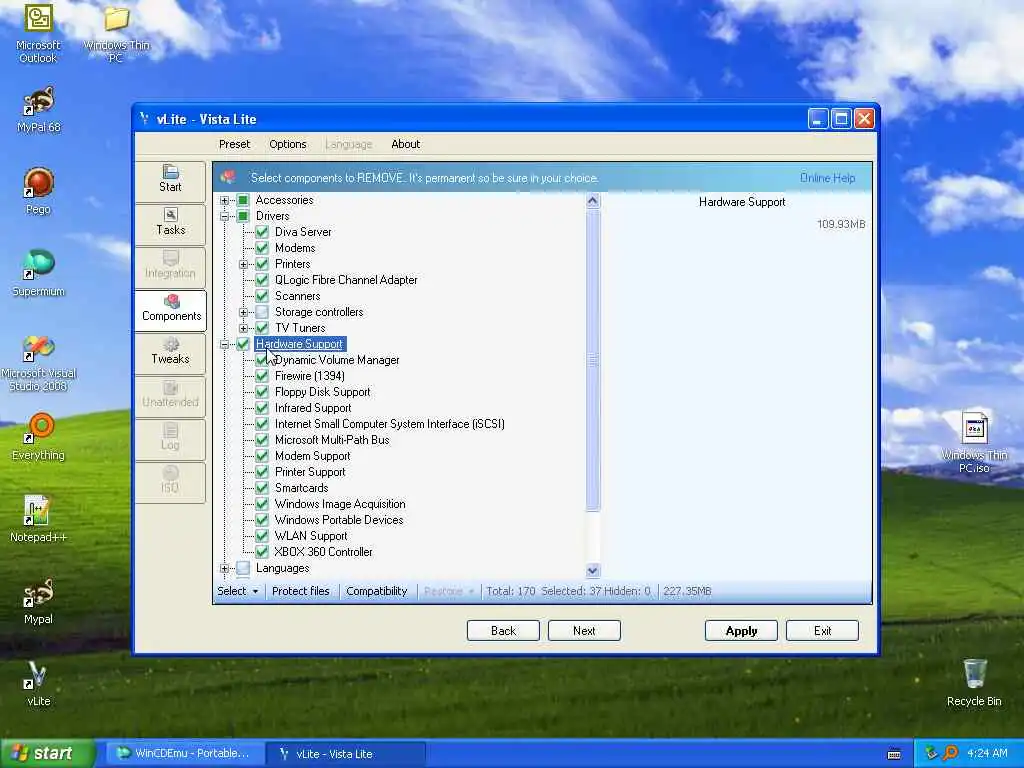This screenshot has width=1024, height=768.
Task: Launch Microsoft Visual Studio 2008 shortcut
Action: tap(38, 362)
